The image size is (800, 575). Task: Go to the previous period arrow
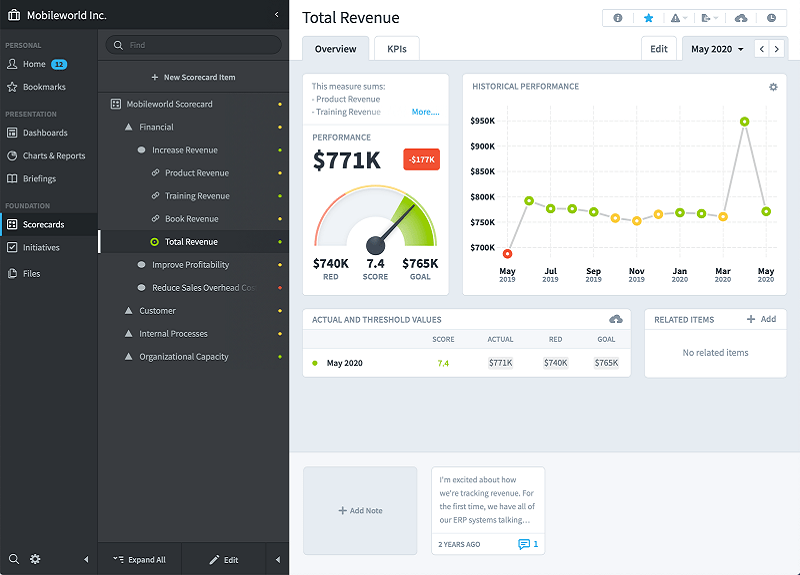761,49
